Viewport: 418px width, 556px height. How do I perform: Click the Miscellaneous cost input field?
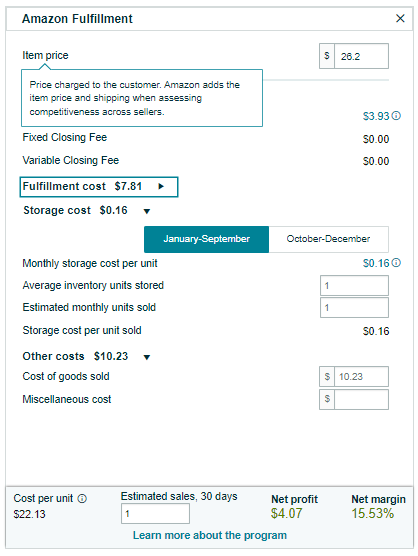click(x=361, y=399)
